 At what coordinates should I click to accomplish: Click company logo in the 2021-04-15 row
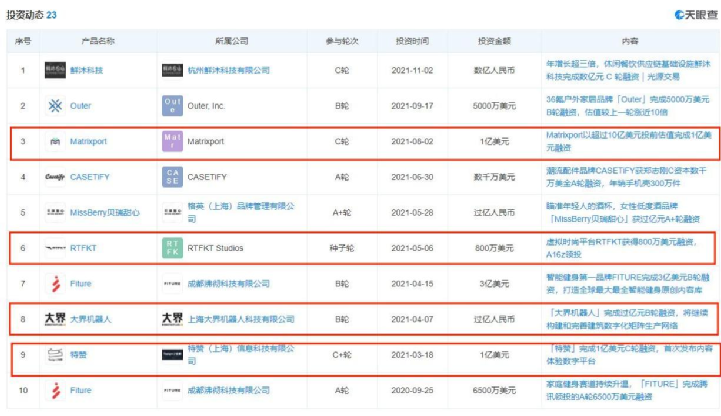[x=172, y=284]
